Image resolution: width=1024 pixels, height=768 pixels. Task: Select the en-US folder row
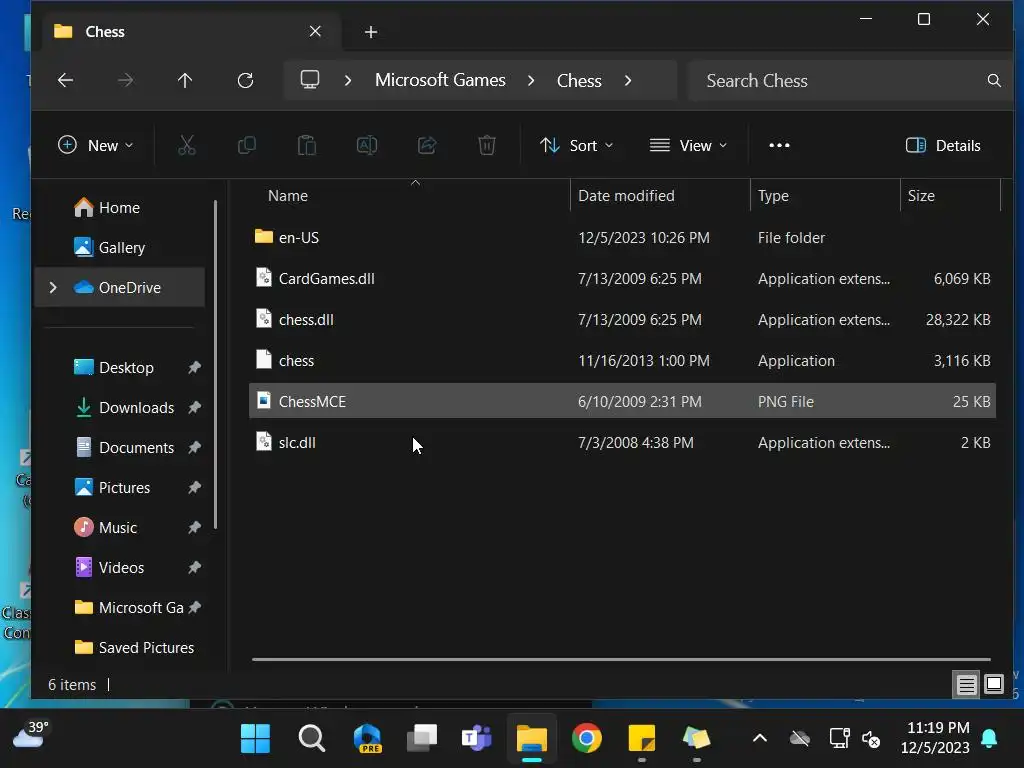[x=622, y=238]
